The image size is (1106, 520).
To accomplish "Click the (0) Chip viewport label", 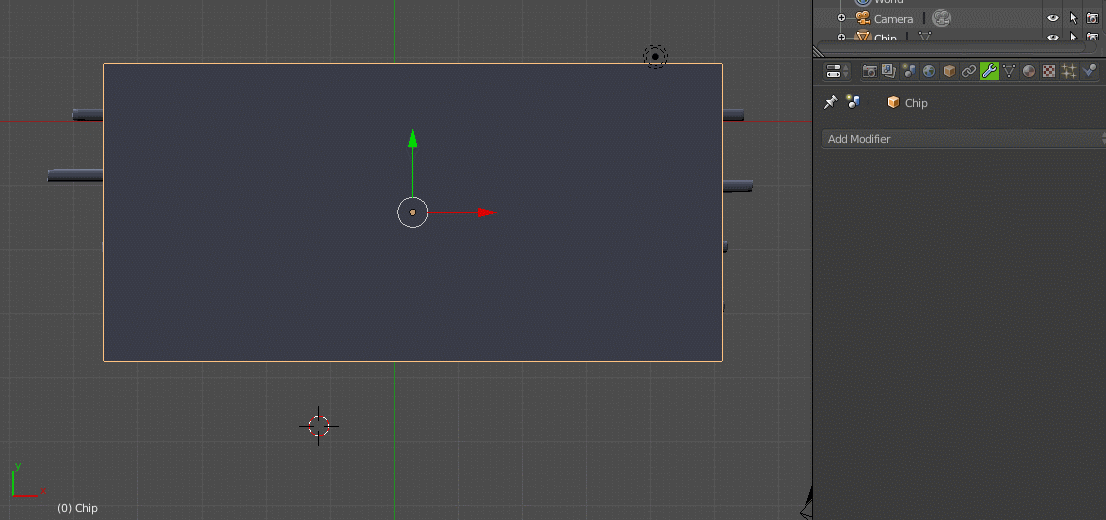I will tap(78, 508).
